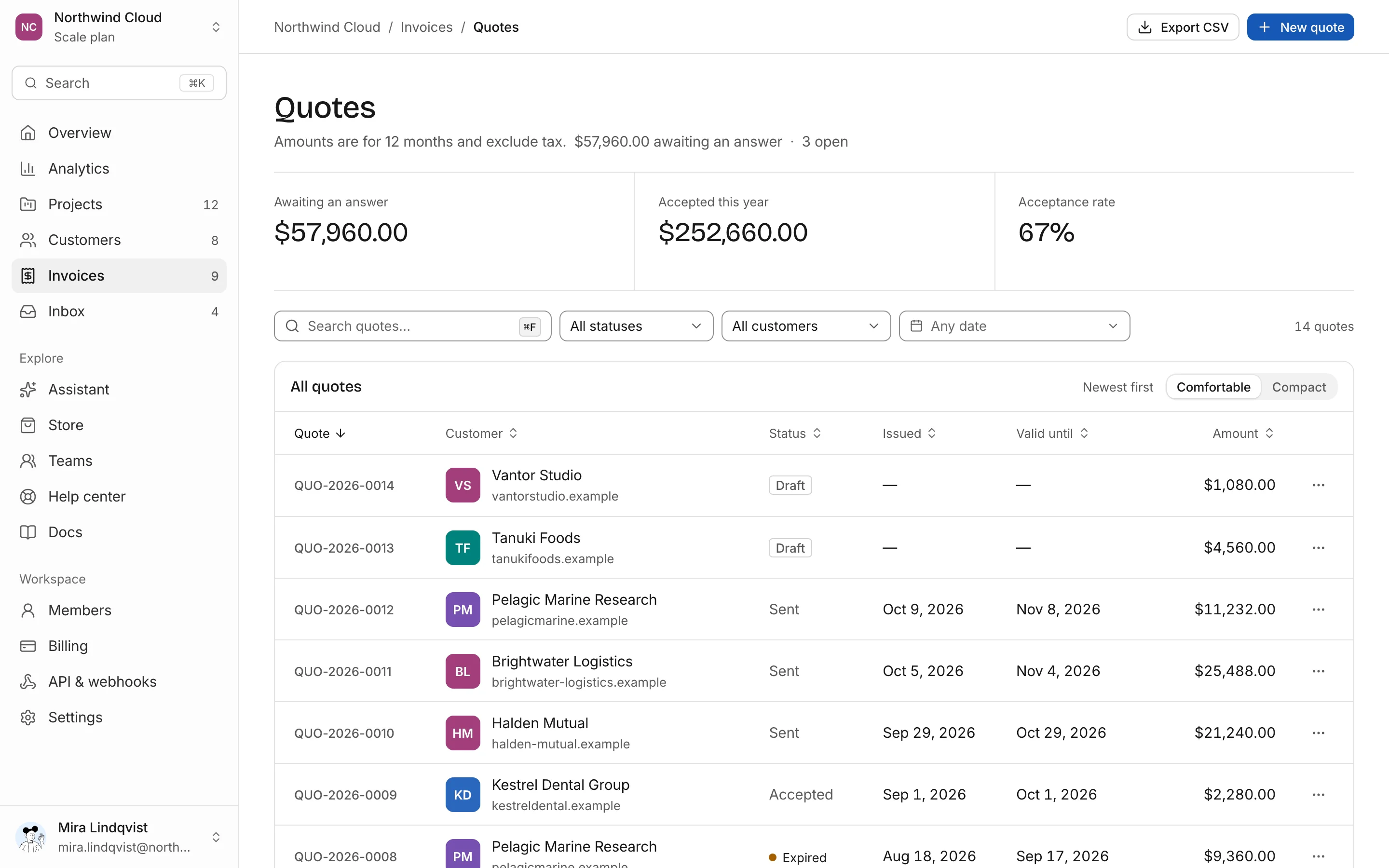Viewport: 1389px width, 868px height.
Task: Open row actions for QUO-2026-0009
Action: point(1319,795)
